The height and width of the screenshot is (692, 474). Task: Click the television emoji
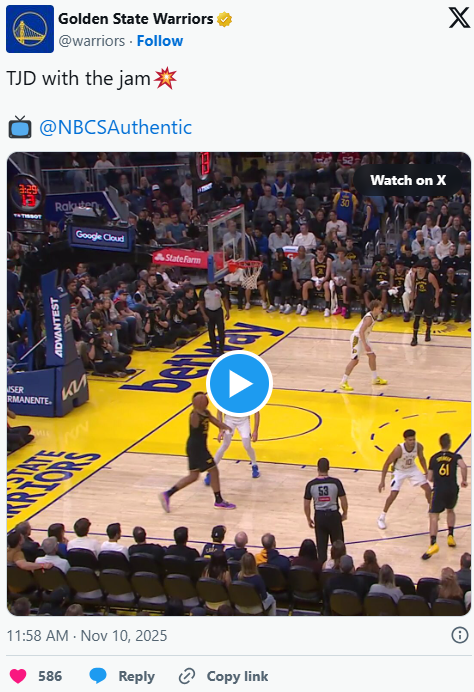[x=20, y=127]
